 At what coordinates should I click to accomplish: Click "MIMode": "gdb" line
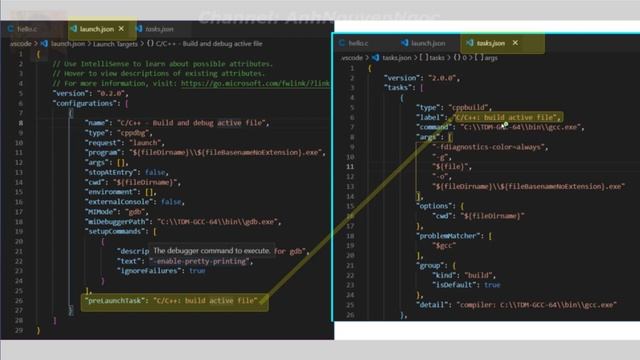coord(116,212)
